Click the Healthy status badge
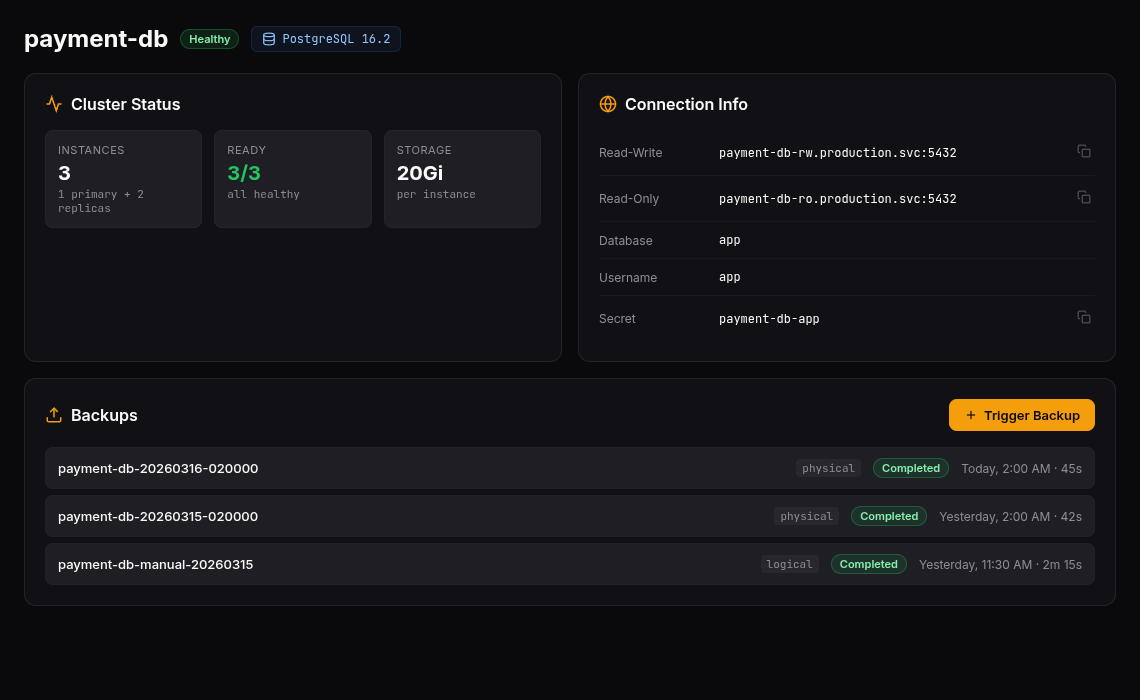This screenshot has width=1140, height=700. (x=209, y=39)
